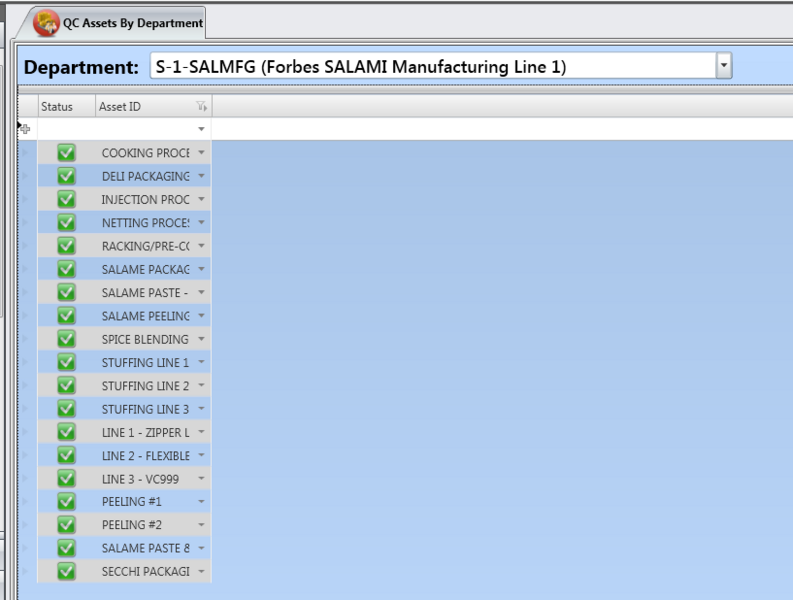Open the INJECTION PROC row dropdown arrow
The height and width of the screenshot is (600, 793).
point(201,199)
